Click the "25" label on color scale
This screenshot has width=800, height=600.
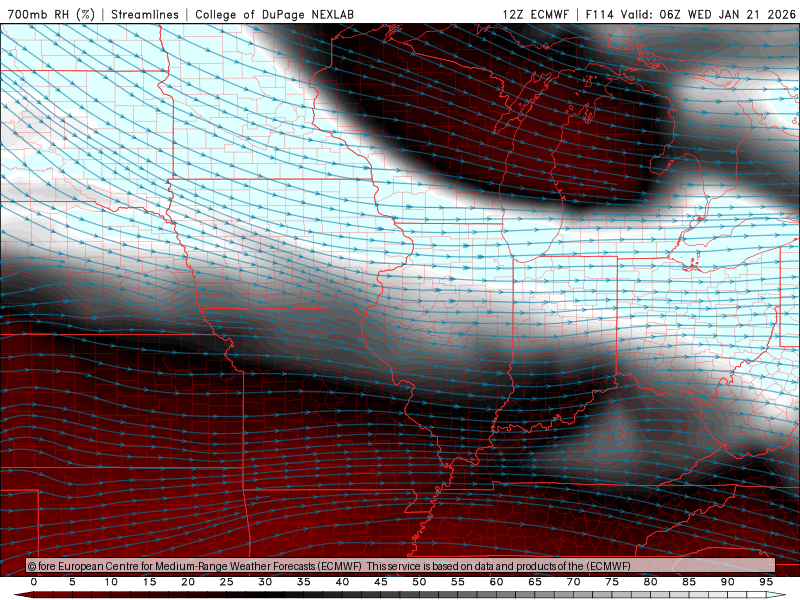point(227,582)
